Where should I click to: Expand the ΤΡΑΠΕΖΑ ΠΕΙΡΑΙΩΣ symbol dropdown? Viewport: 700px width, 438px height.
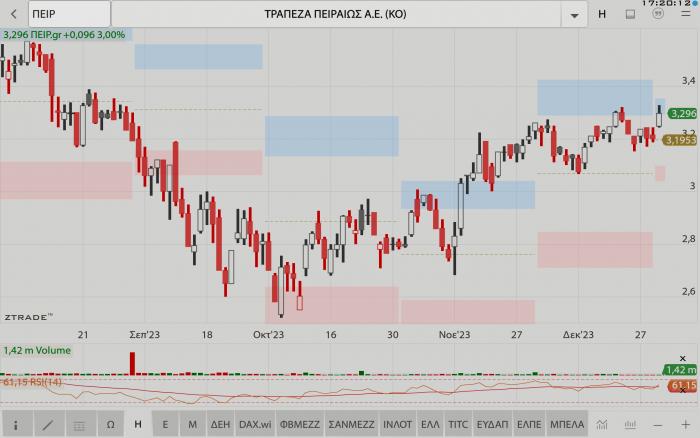(x=574, y=15)
